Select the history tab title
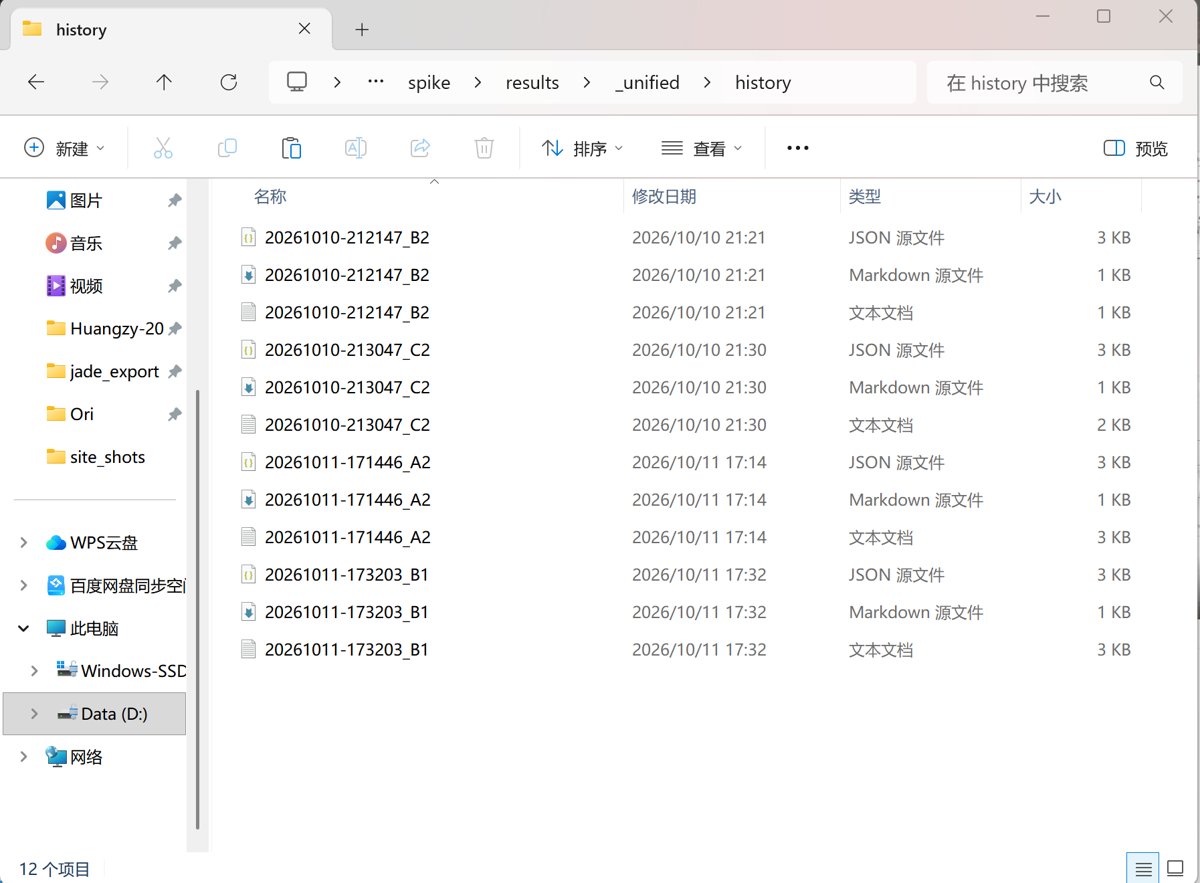Screen dimensions: 1200x883 pos(81,30)
